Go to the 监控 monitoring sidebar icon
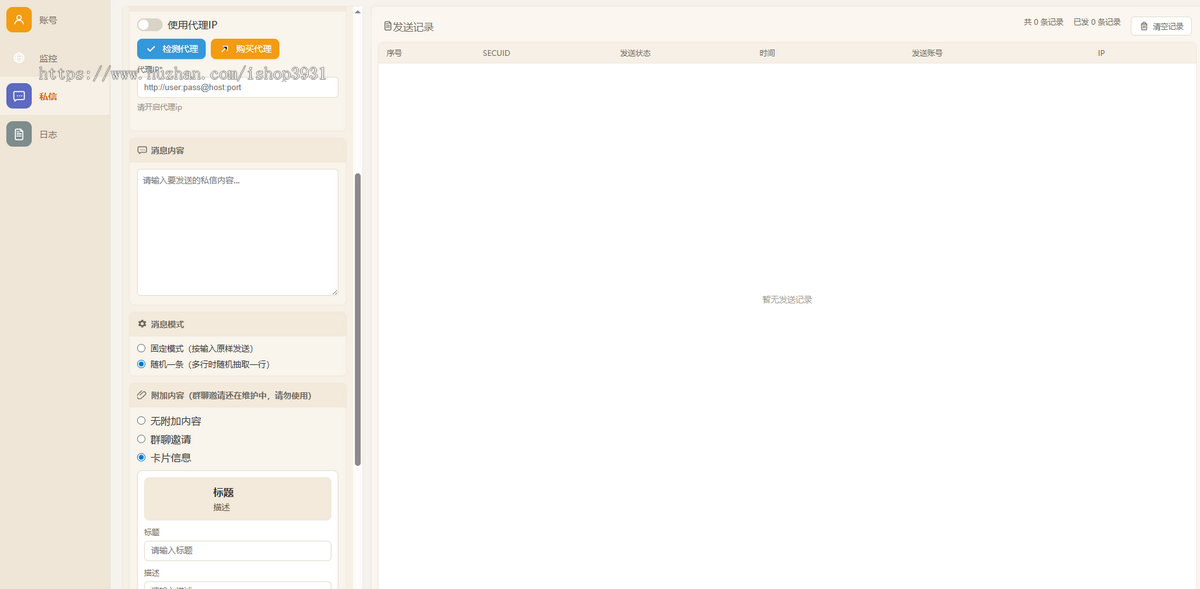Image resolution: width=1200 pixels, height=589 pixels. [19, 58]
